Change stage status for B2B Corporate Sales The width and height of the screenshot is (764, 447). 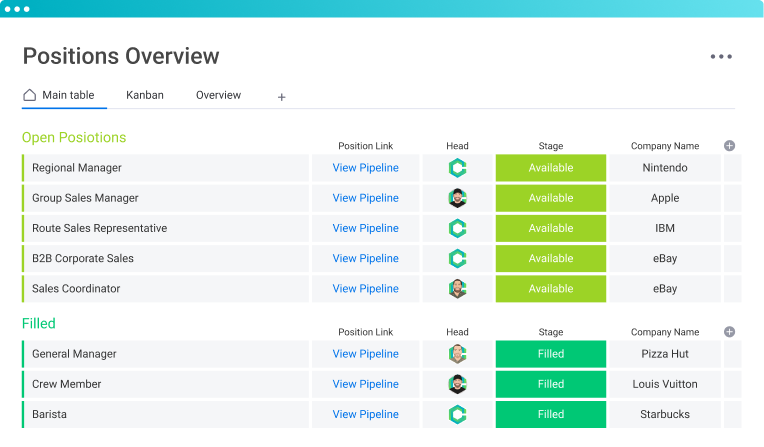550,259
